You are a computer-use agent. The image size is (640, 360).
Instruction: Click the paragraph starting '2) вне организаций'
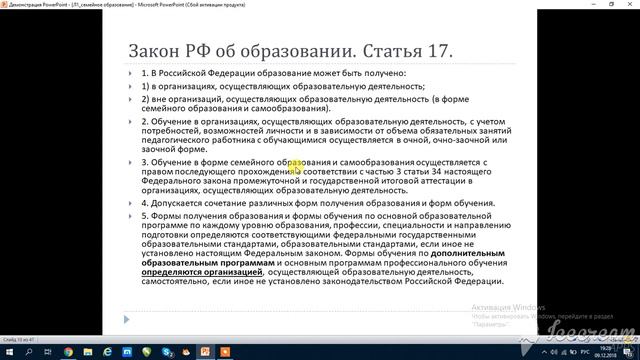point(305,104)
